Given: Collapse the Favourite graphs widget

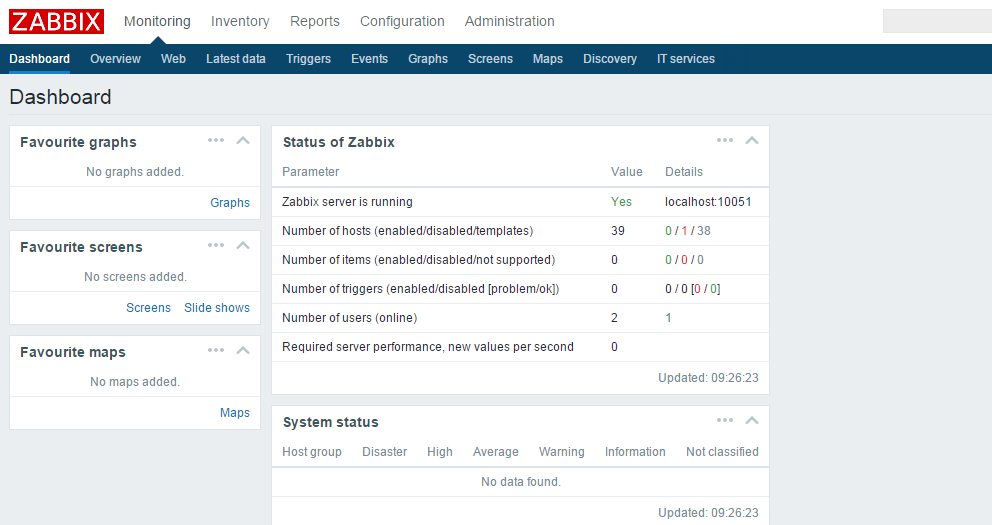Looking at the screenshot, I should pos(243,140).
